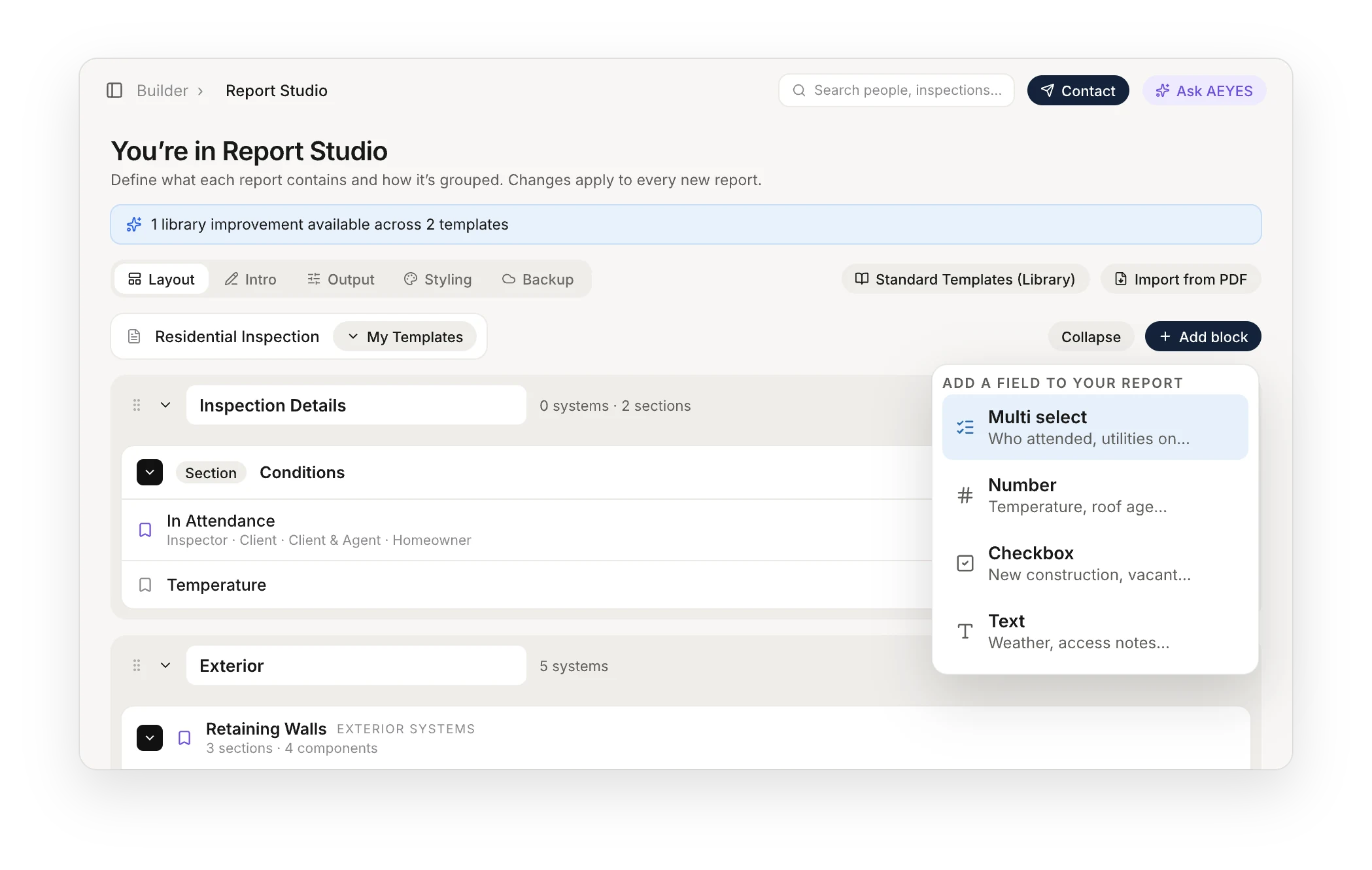
Task: Choose Text field option
Action: tap(1095, 631)
